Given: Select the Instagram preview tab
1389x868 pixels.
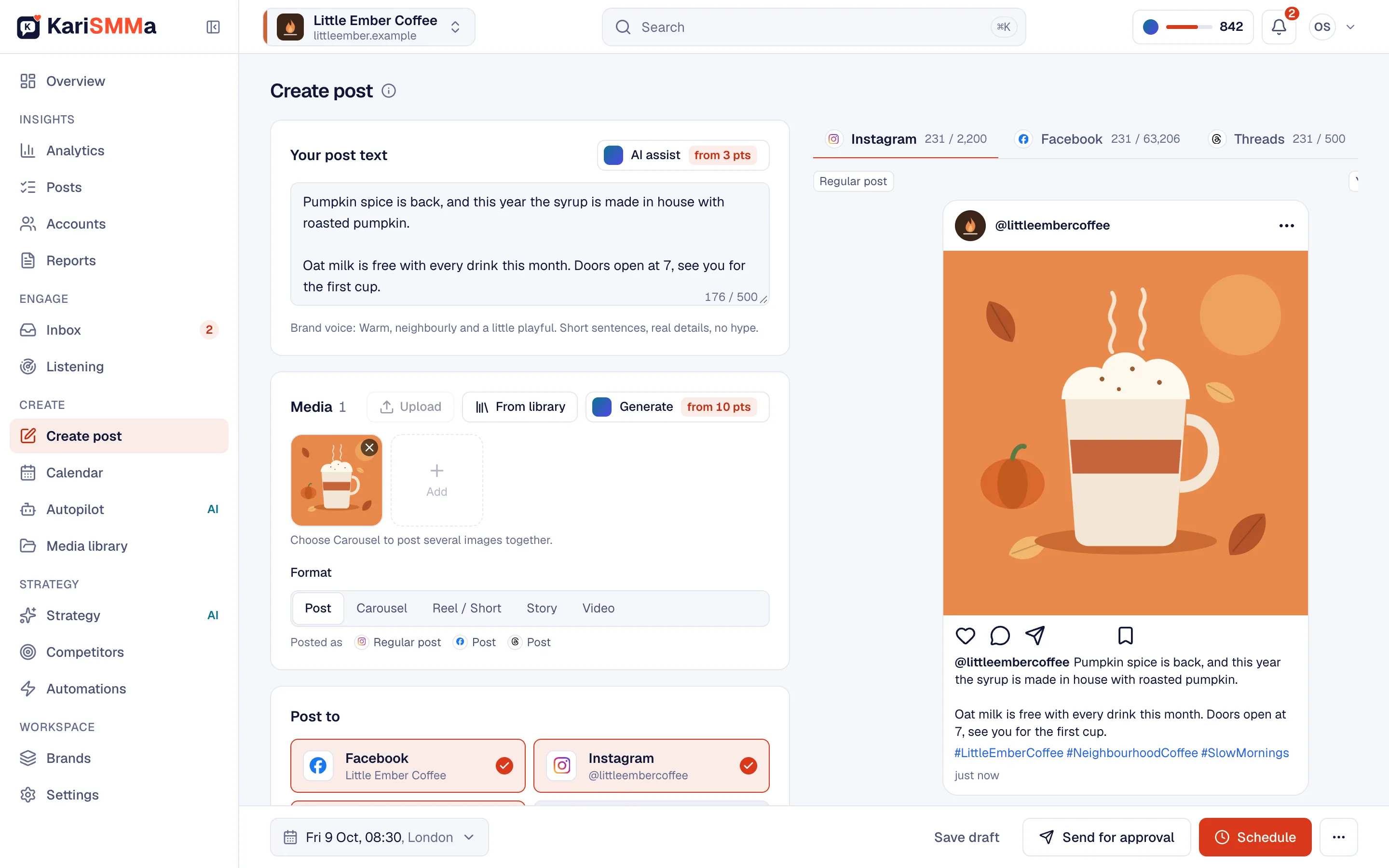Looking at the screenshot, I should [x=905, y=139].
